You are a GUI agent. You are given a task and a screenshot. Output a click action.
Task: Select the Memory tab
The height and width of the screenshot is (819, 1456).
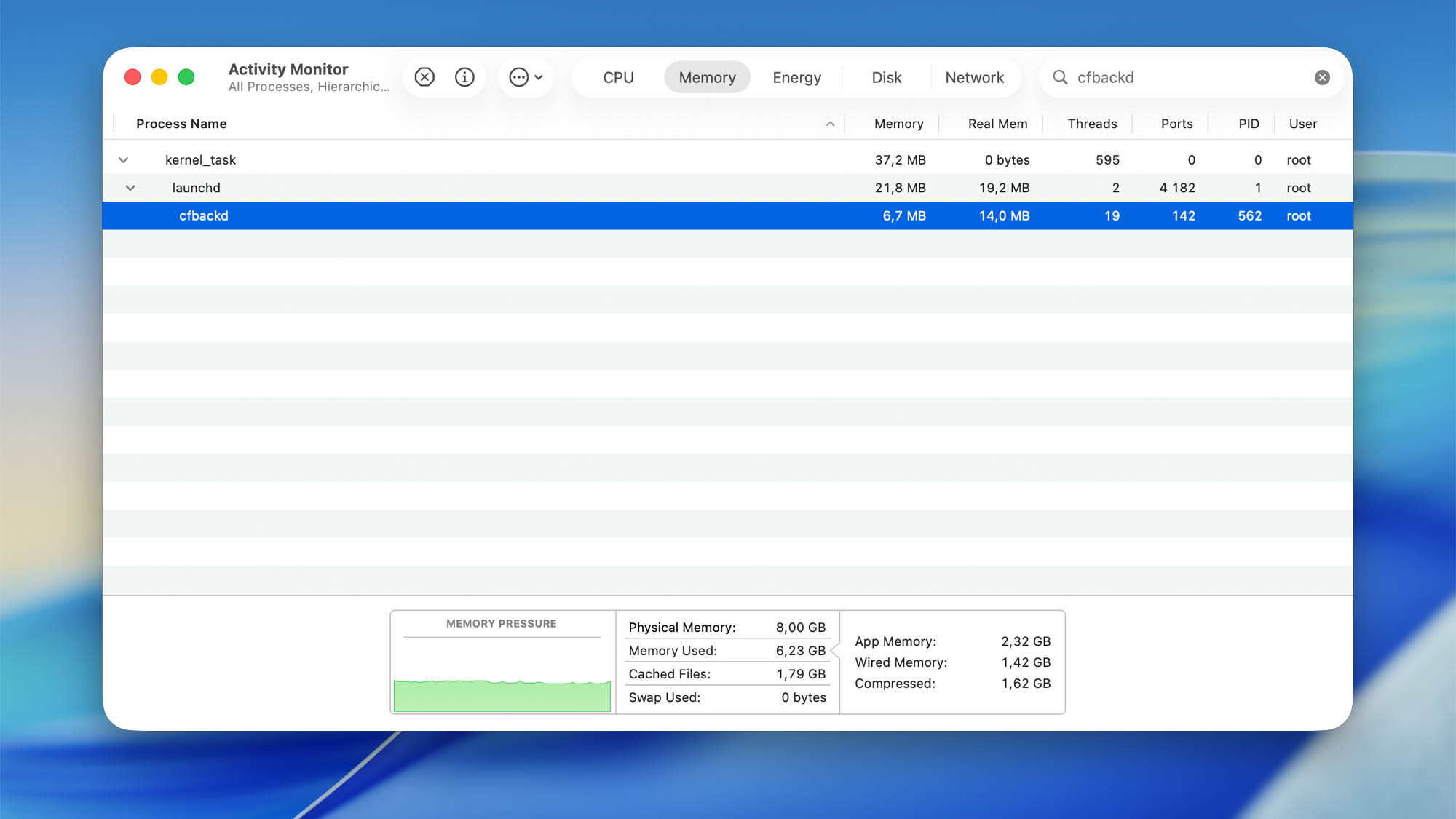[707, 77]
